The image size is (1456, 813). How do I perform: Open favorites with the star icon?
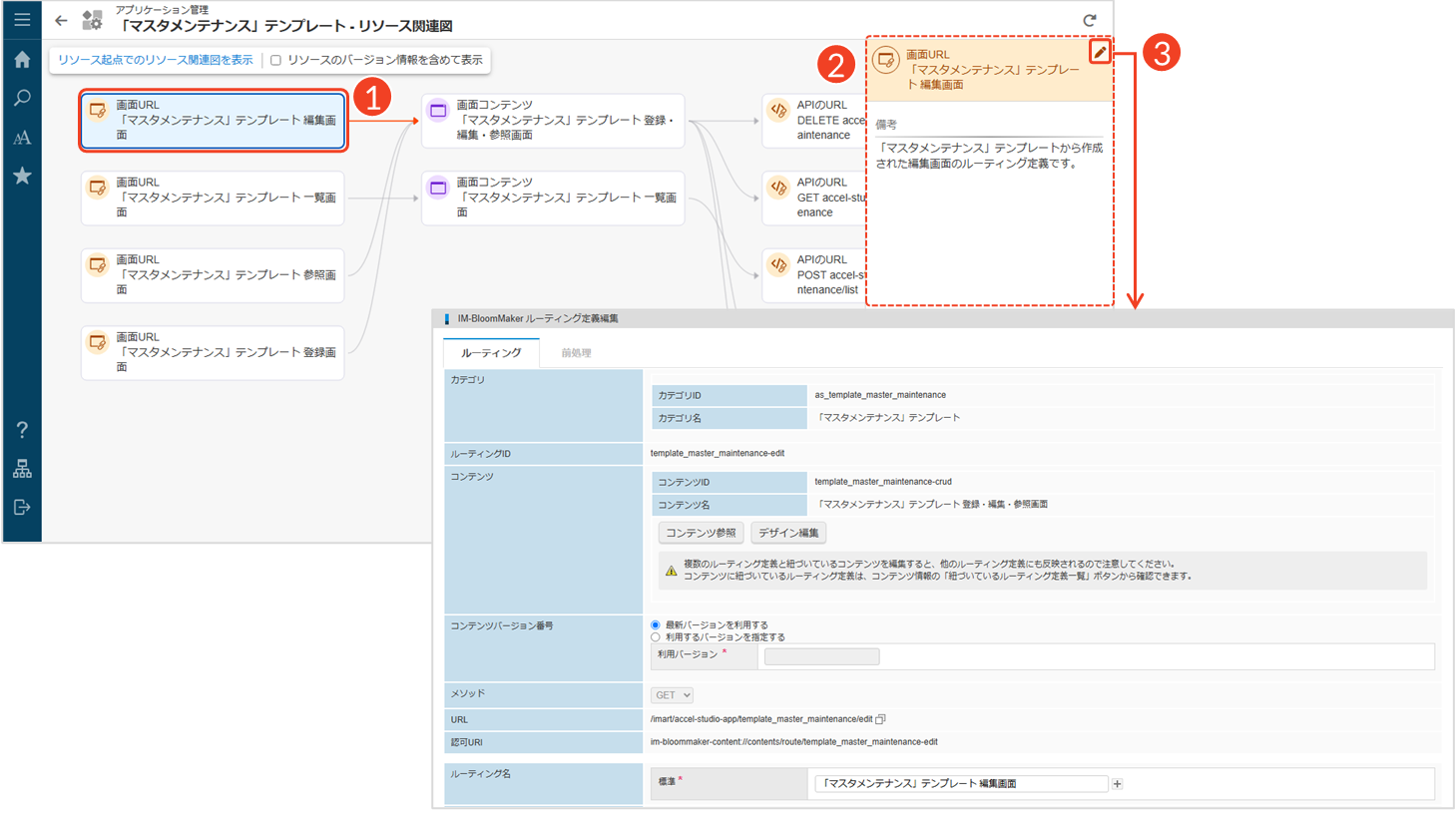22,177
